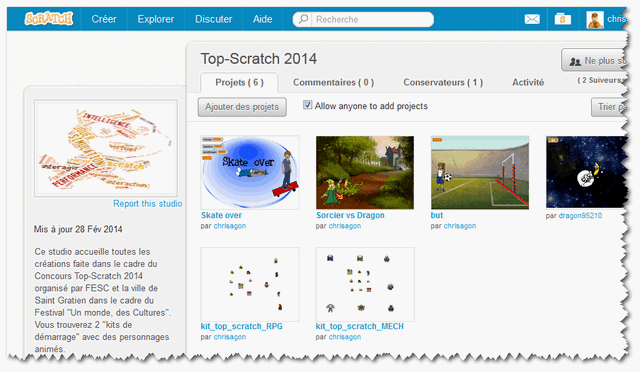The width and height of the screenshot is (640, 372).
Task: Open the Skate over project thumbnail
Action: point(249,172)
